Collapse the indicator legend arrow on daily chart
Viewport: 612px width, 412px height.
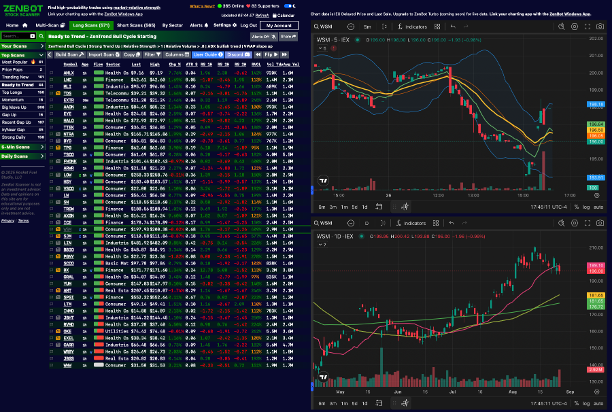[x=322, y=245]
